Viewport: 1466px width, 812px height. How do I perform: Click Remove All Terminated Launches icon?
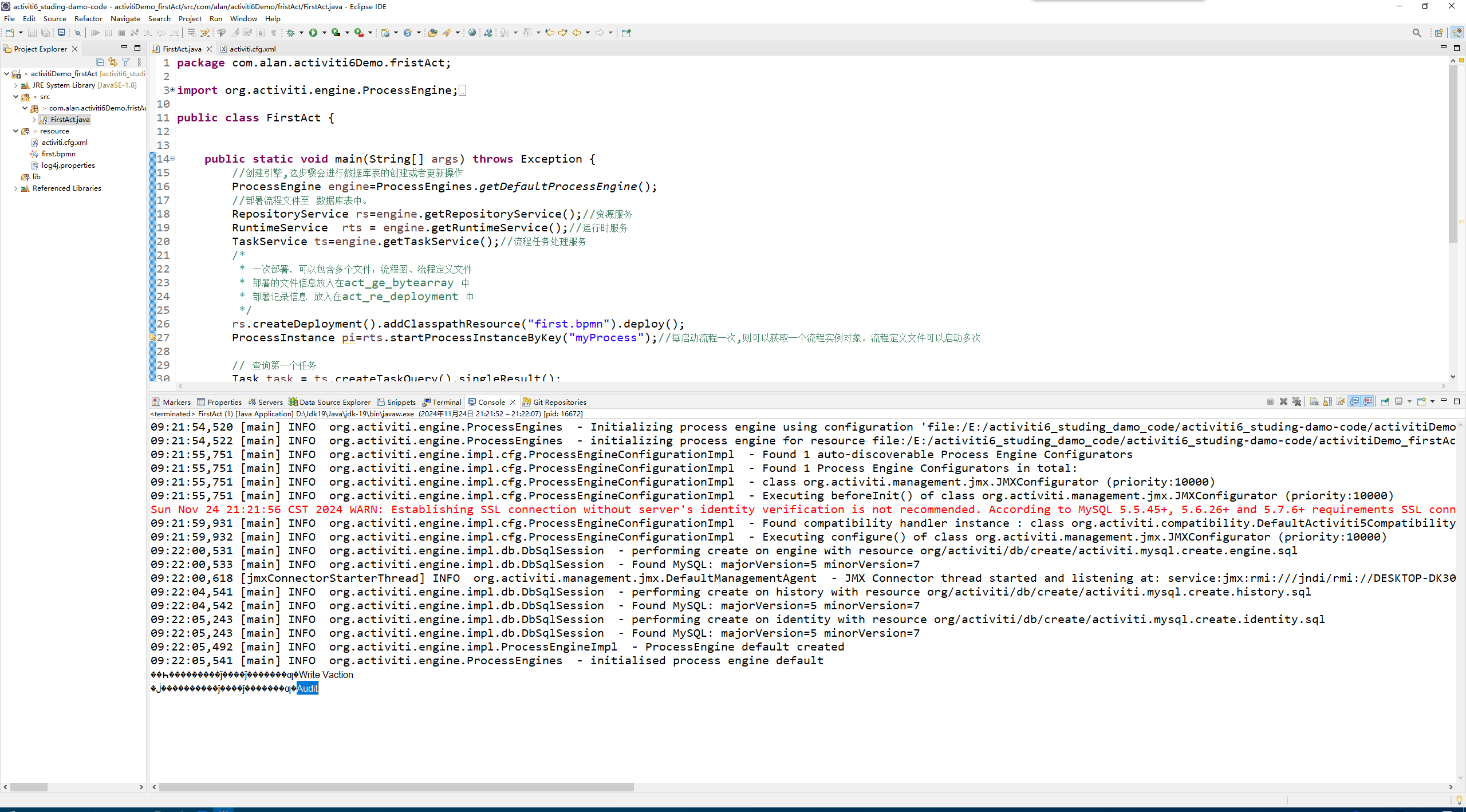tap(1296, 401)
